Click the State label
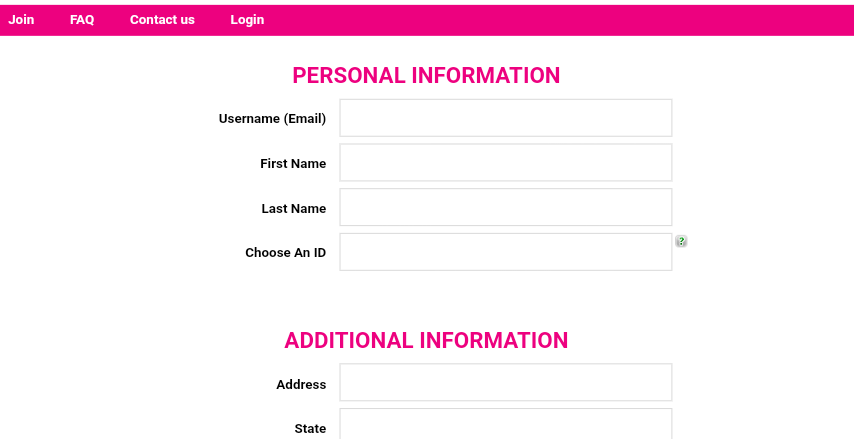The image size is (854, 439). coord(310,429)
